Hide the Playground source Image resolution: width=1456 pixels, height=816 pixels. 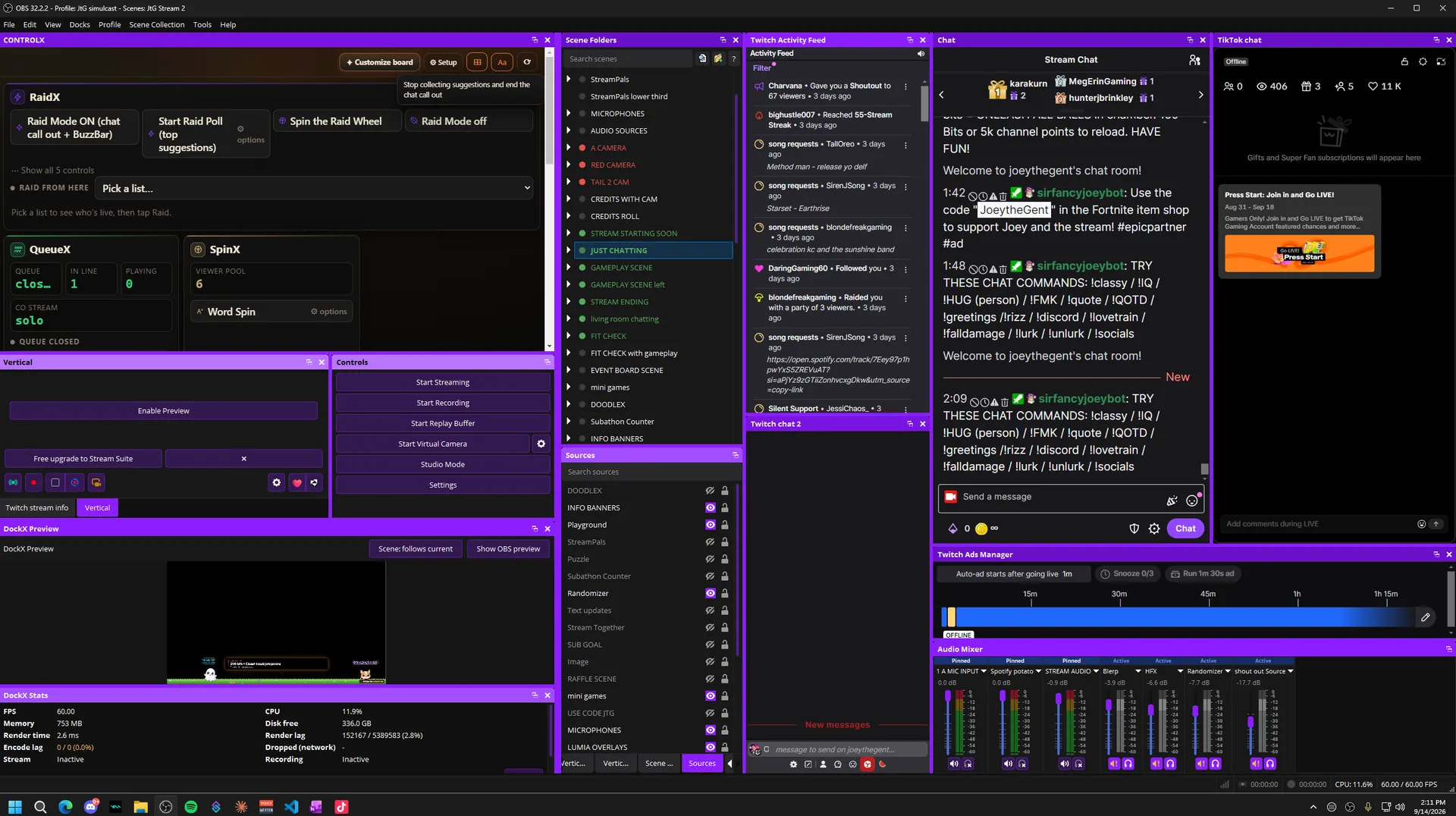(711, 525)
